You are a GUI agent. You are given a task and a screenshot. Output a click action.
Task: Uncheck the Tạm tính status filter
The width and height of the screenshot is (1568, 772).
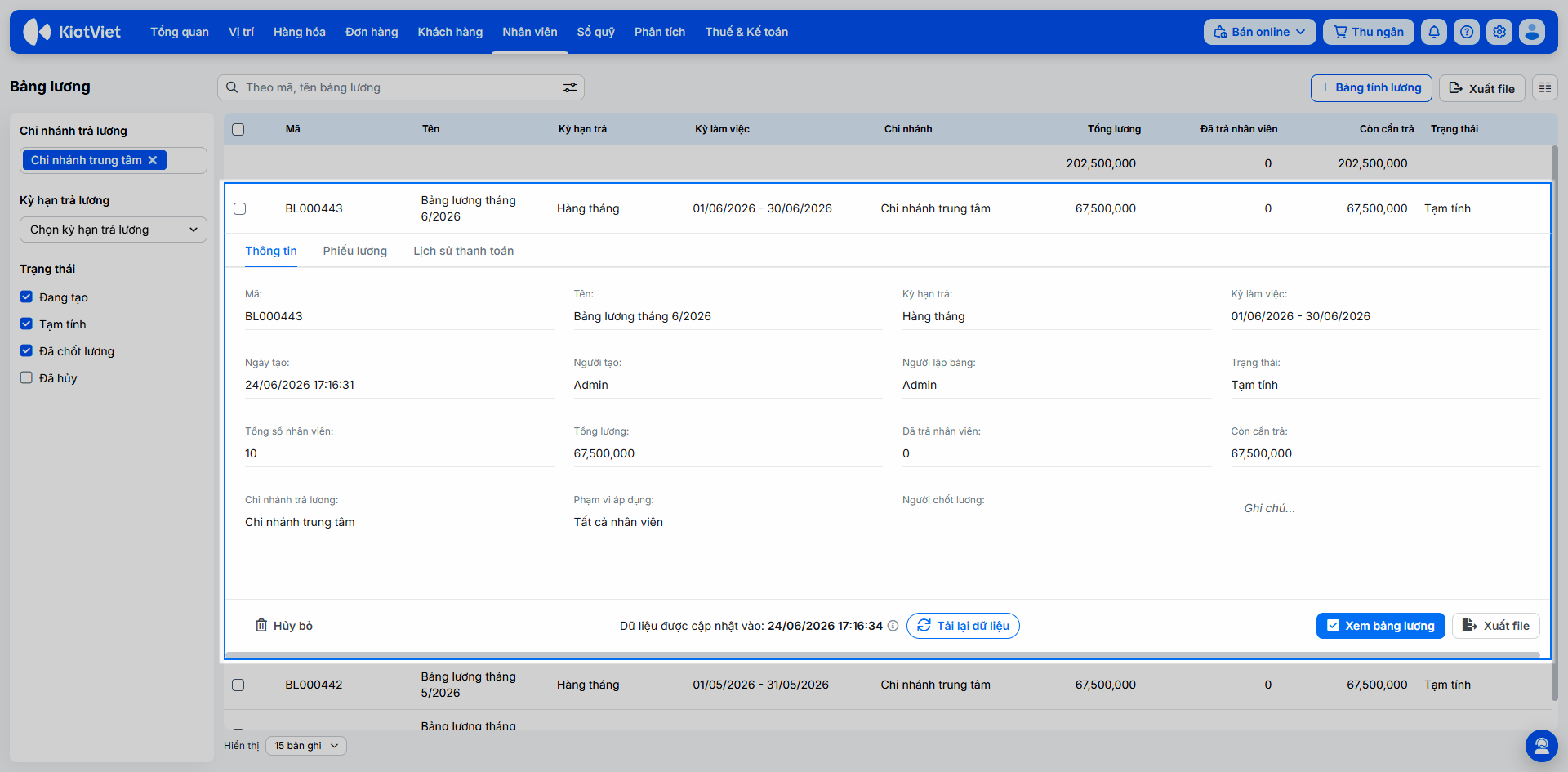pyautogui.click(x=26, y=324)
